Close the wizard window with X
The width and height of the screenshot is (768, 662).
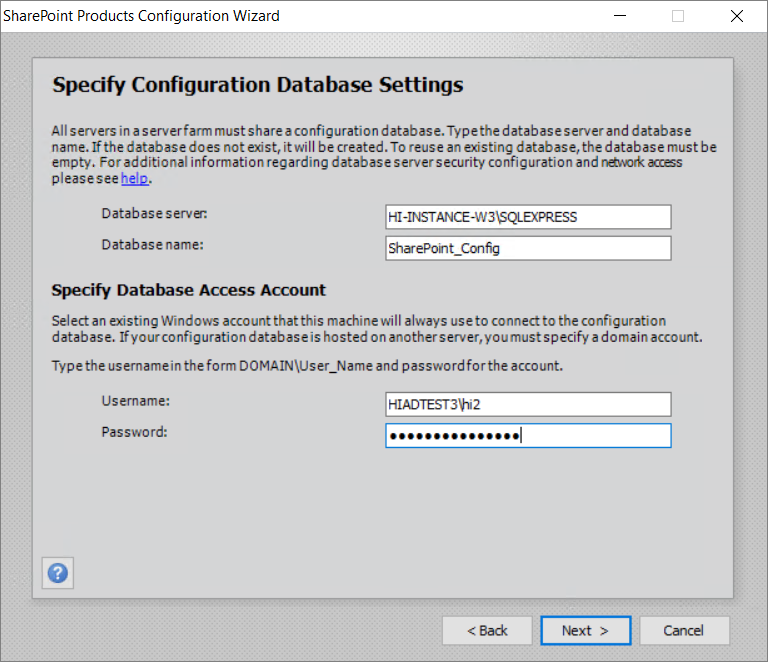(737, 16)
